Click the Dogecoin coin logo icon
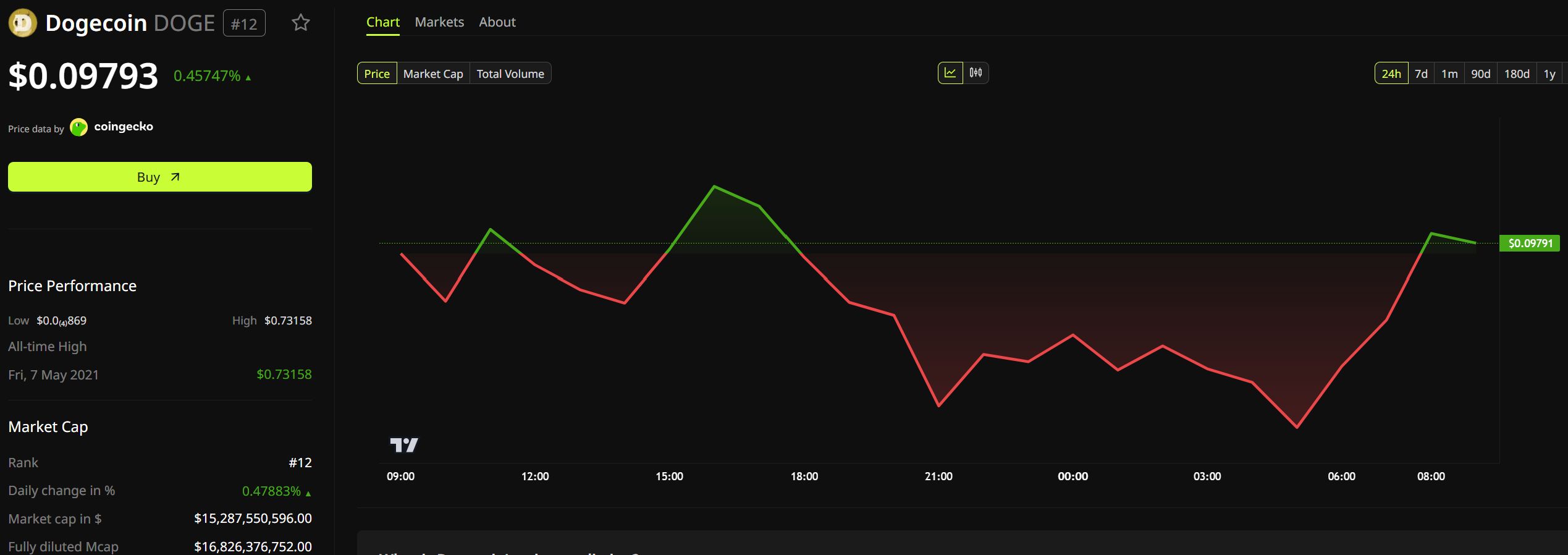1568x555 pixels. pyautogui.click(x=23, y=23)
